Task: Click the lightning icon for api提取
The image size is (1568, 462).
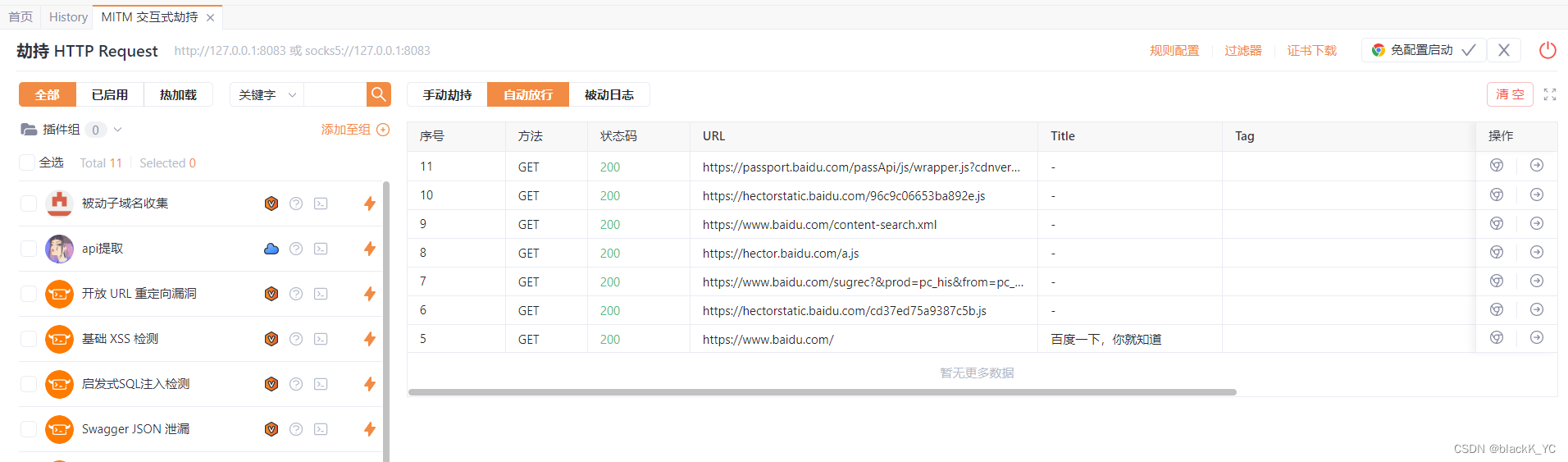Action: click(x=370, y=249)
